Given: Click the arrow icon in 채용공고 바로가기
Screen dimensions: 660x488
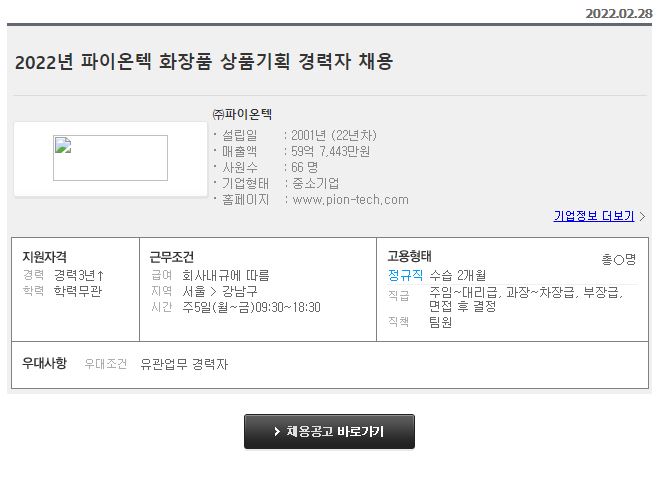Looking at the screenshot, I should pyautogui.click(x=277, y=432).
